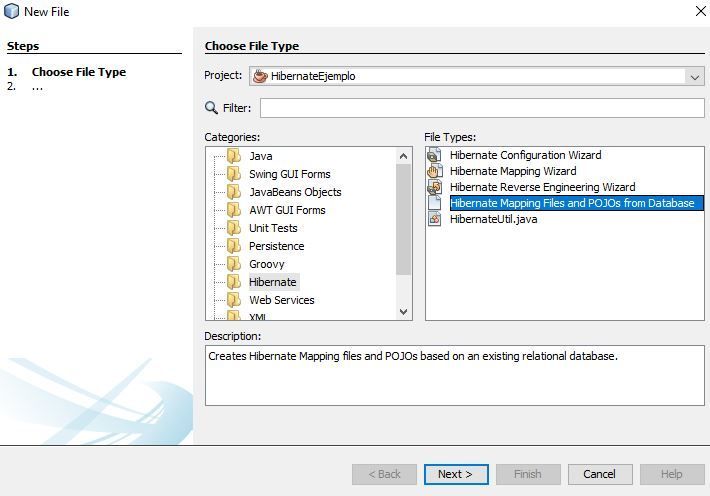Click the disabled < Back button
710x496 pixels.
[x=384, y=474]
